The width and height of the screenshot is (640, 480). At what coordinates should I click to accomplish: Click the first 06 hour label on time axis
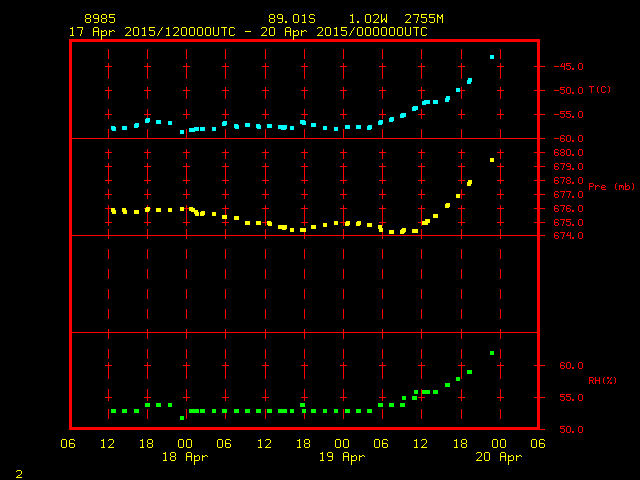pyautogui.click(x=68, y=444)
